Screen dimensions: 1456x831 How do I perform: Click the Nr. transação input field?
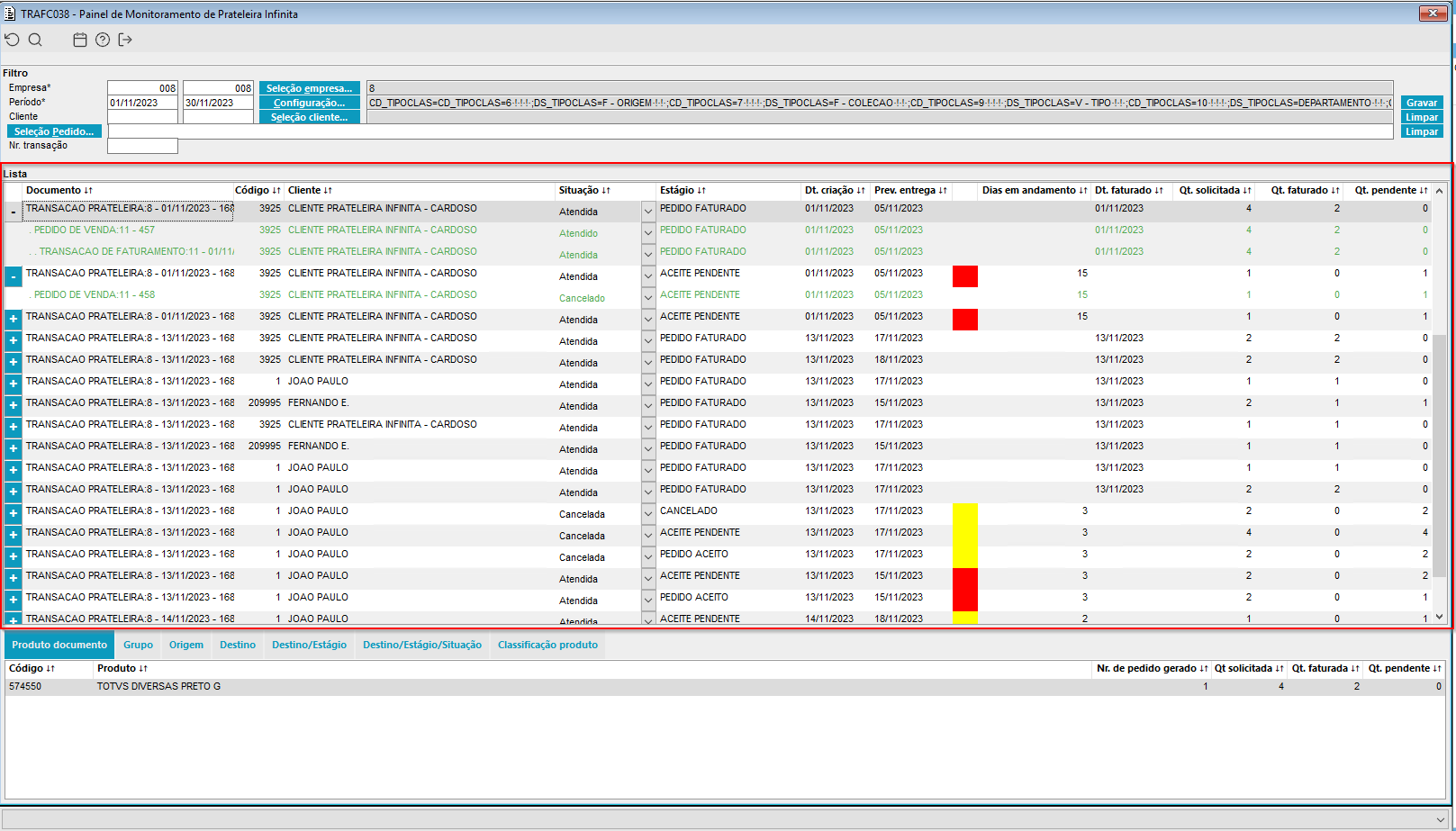pos(142,146)
